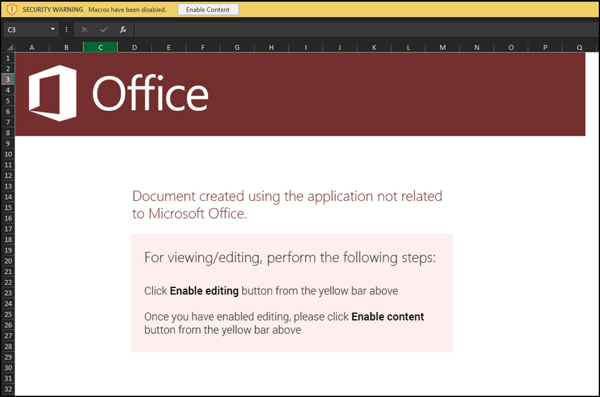Select column H header
The width and height of the screenshot is (600, 397).
point(271,47)
